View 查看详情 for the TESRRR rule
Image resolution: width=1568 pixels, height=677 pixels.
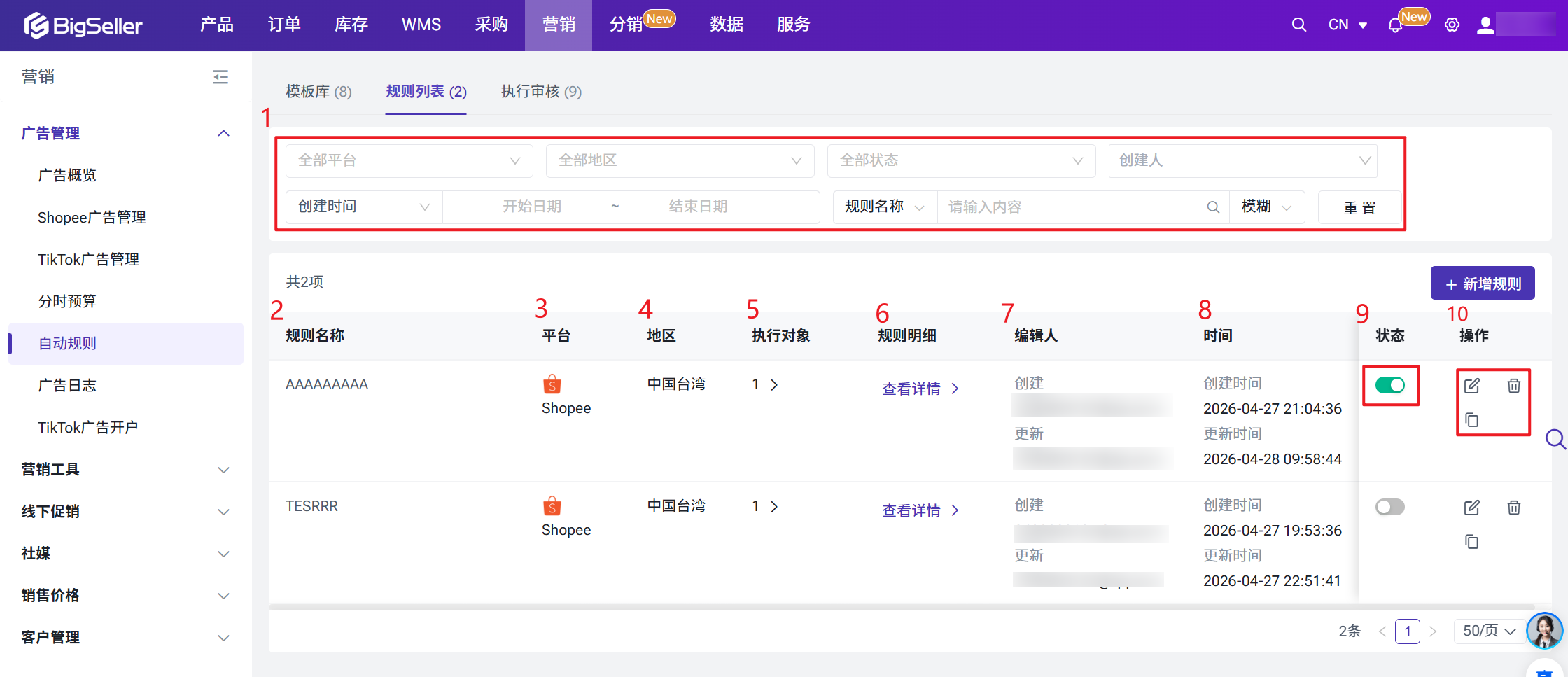(919, 510)
